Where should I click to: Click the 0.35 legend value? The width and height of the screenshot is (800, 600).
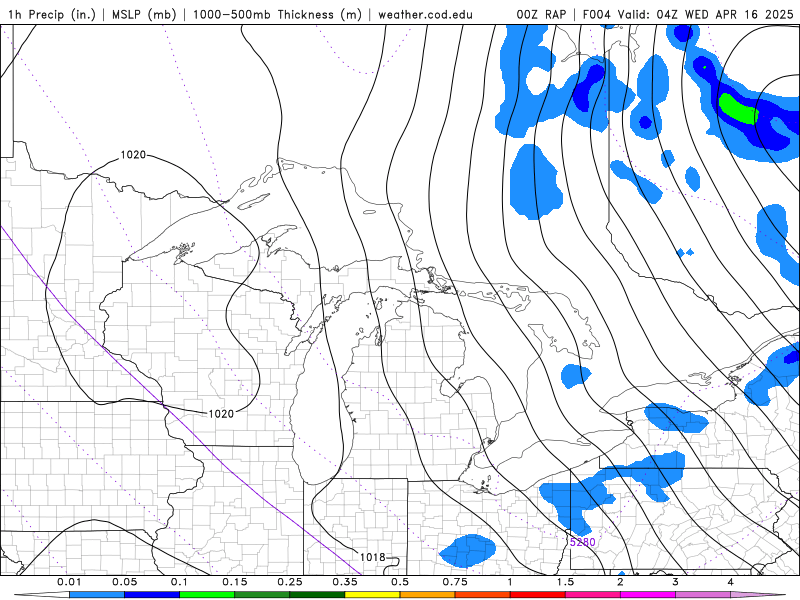[345, 582]
